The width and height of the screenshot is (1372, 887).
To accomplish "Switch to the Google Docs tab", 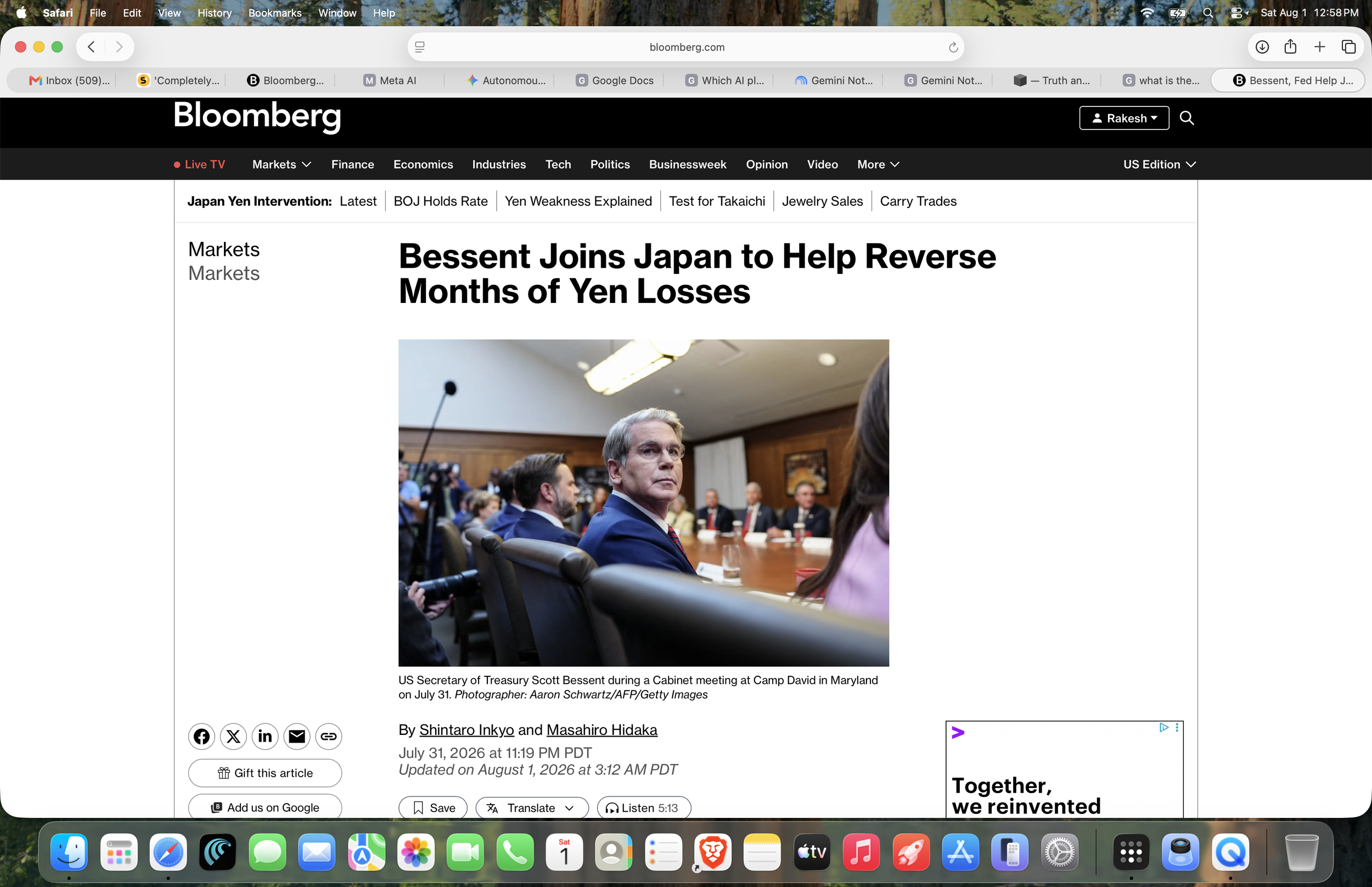I will (x=614, y=81).
